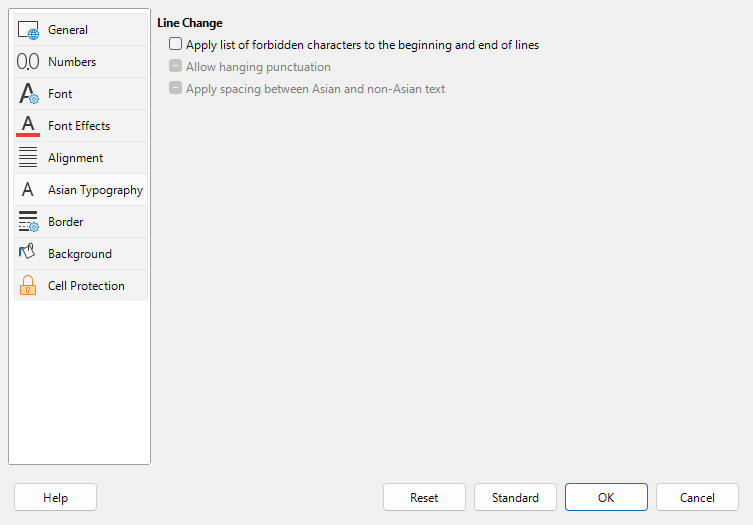
Task: Open the General tab label
Action: tap(68, 30)
